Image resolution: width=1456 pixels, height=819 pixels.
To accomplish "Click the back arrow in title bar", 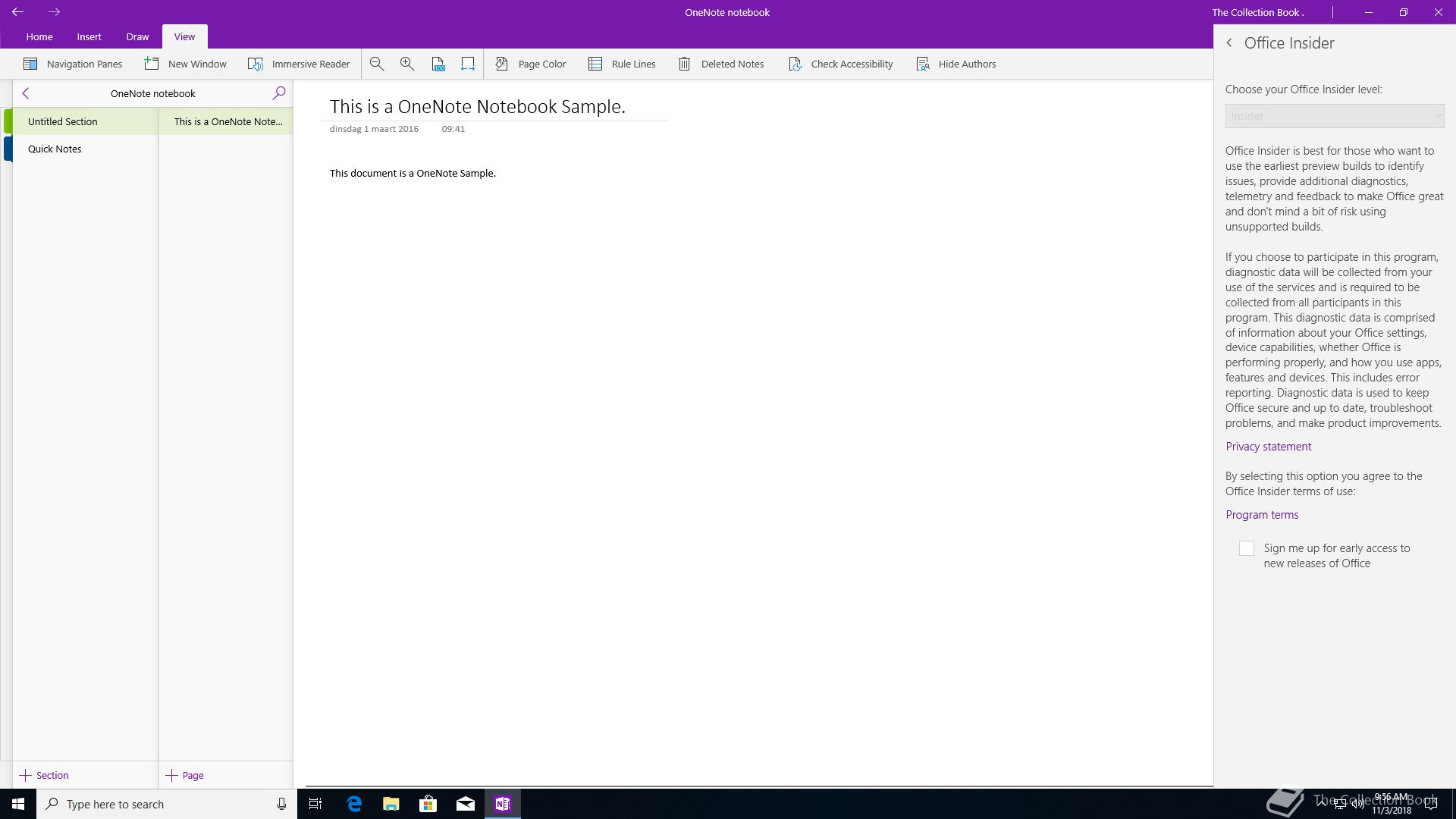I will click(17, 12).
